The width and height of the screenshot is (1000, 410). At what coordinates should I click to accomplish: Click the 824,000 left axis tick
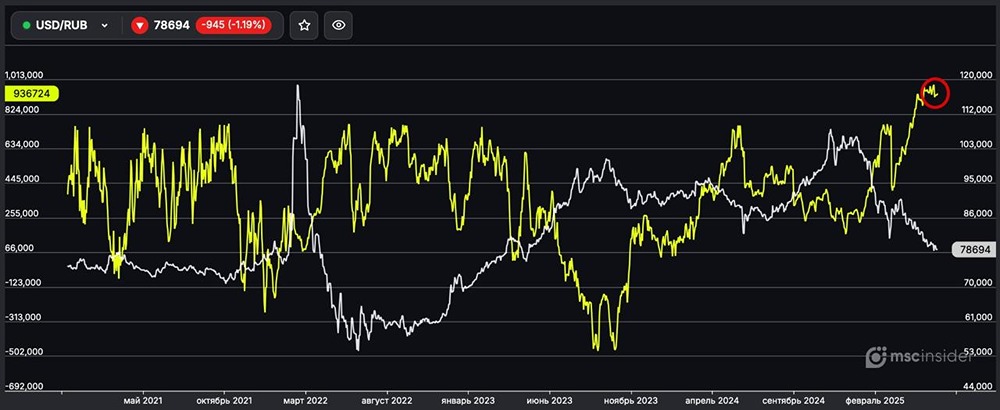click(22, 110)
